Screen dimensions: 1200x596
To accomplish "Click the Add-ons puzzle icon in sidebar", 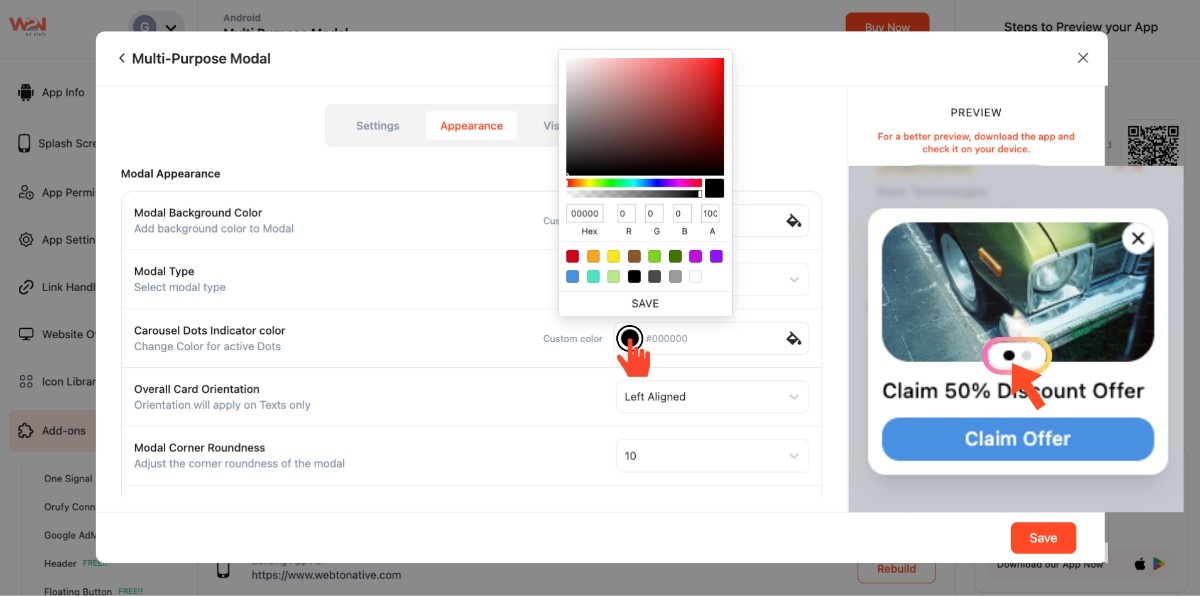I will tap(26, 431).
